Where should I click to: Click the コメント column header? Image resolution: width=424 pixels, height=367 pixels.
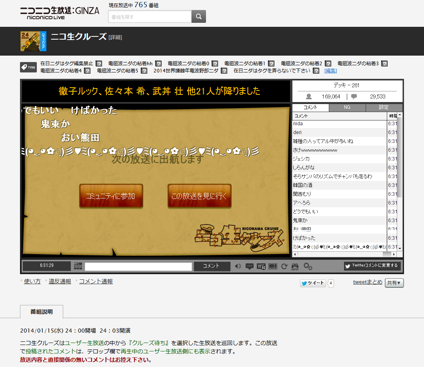339,116
